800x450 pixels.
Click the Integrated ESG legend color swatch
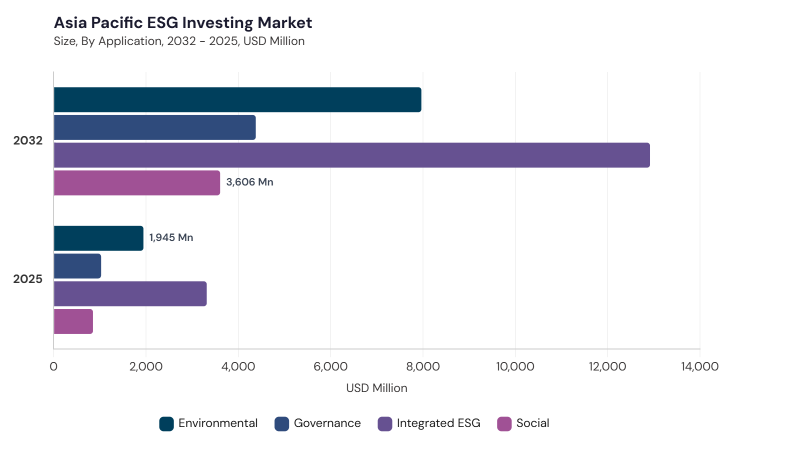point(385,423)
